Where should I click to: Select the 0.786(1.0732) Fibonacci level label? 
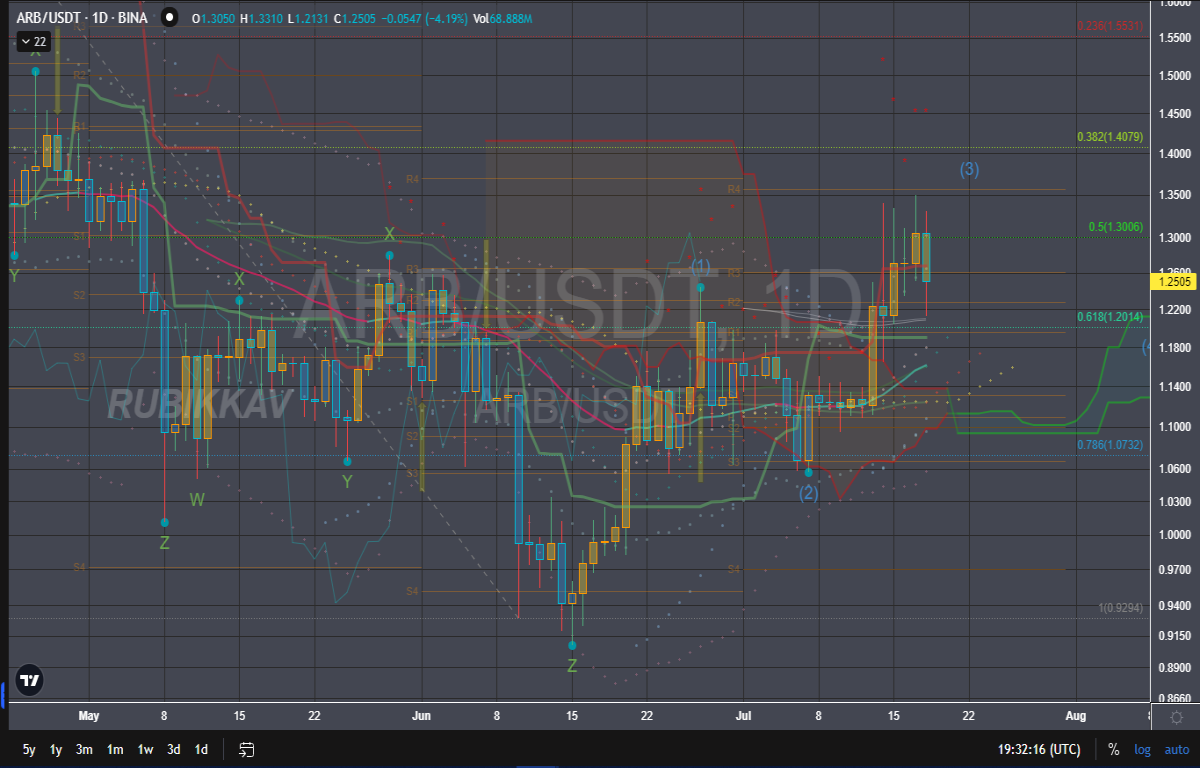[x=1109, y=445]
